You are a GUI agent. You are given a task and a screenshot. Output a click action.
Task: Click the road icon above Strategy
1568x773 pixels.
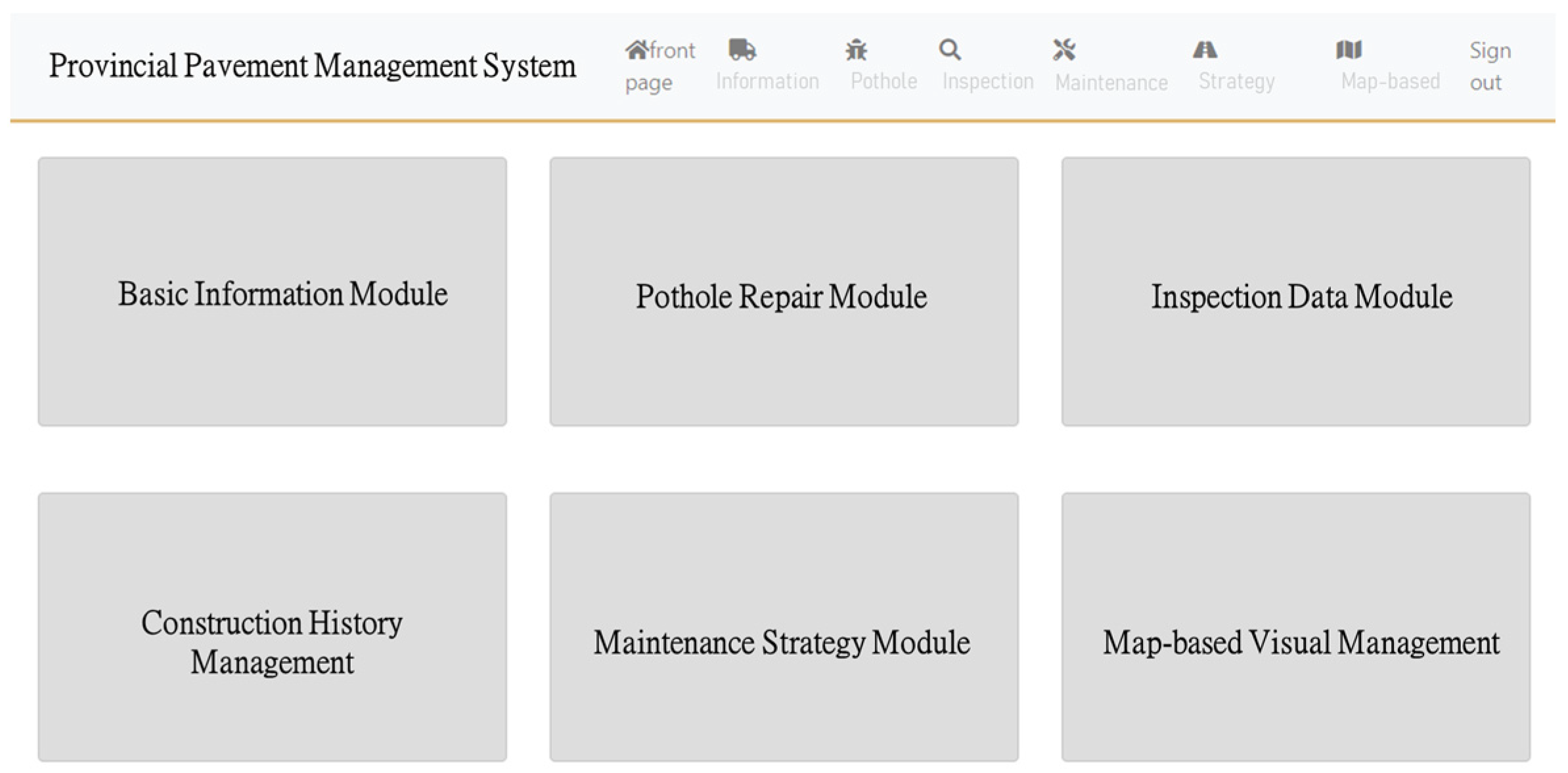(1205, 50)
